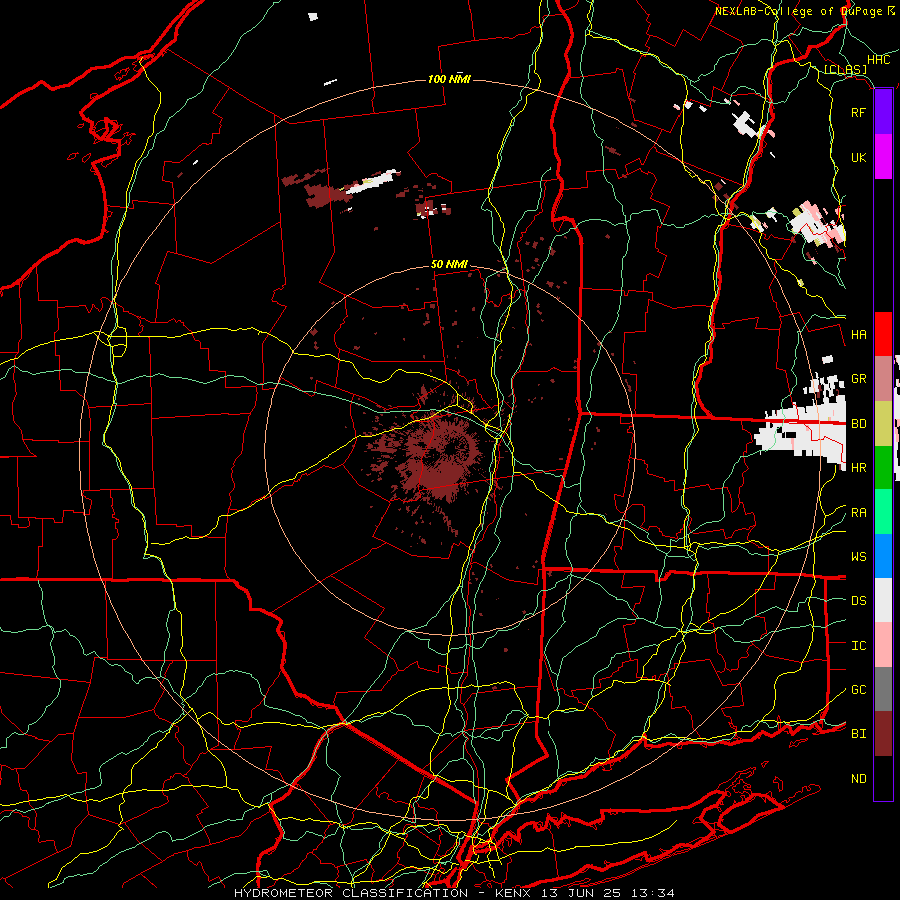Click the 'BD' legend label
Image resolution: width=900 pixels, height=900 pixels.
click(859, 424)
